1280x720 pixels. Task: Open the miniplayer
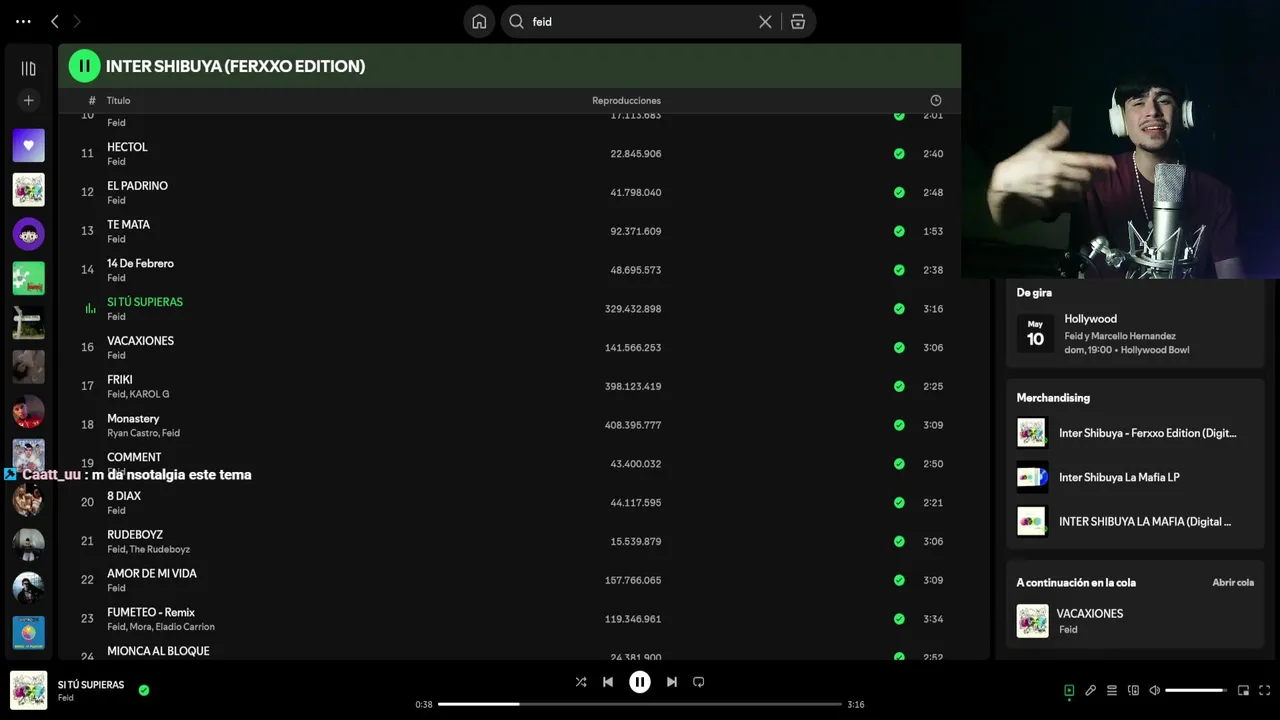1243,690
